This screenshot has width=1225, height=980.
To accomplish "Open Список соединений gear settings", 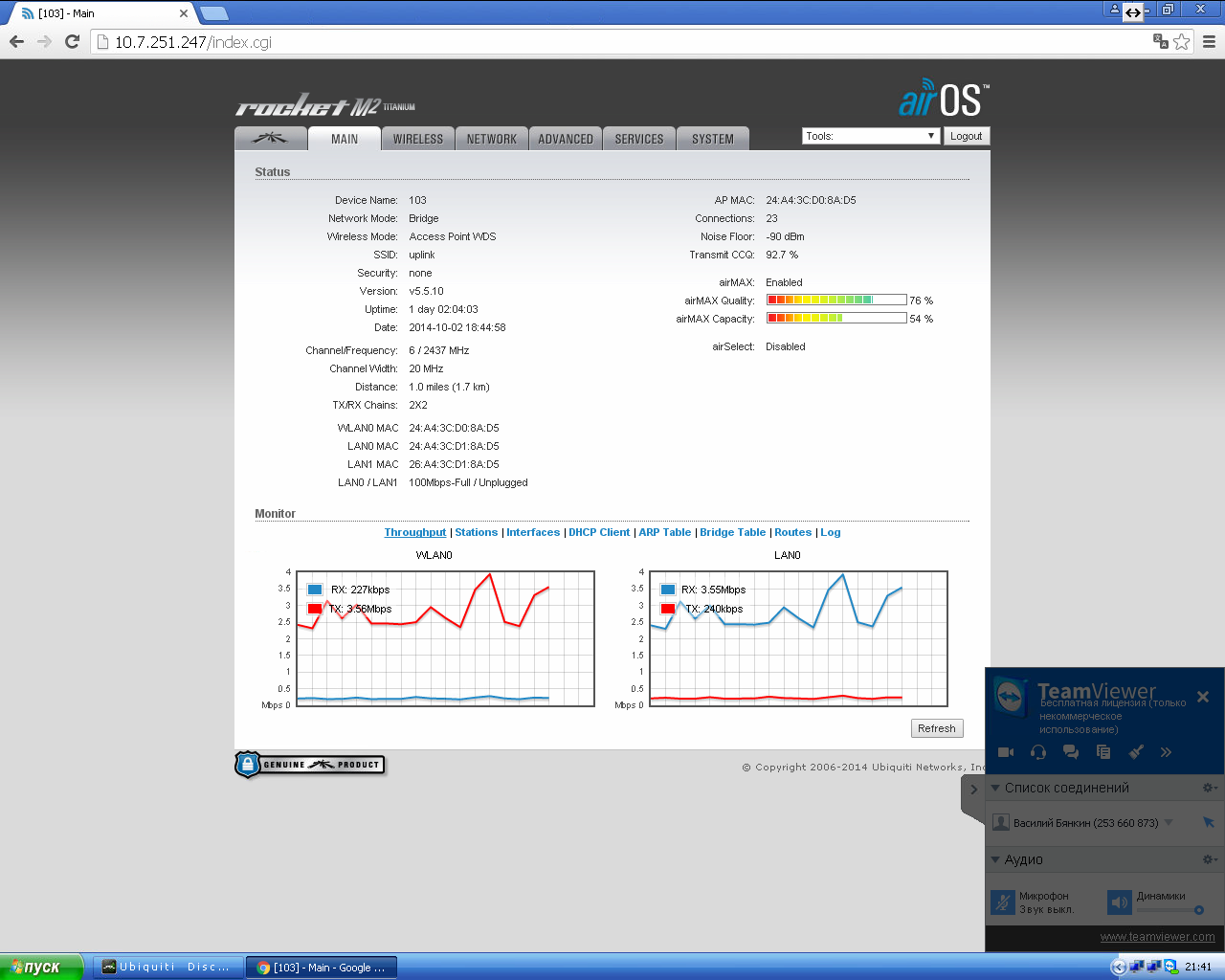I will [x=1210, y=788].
